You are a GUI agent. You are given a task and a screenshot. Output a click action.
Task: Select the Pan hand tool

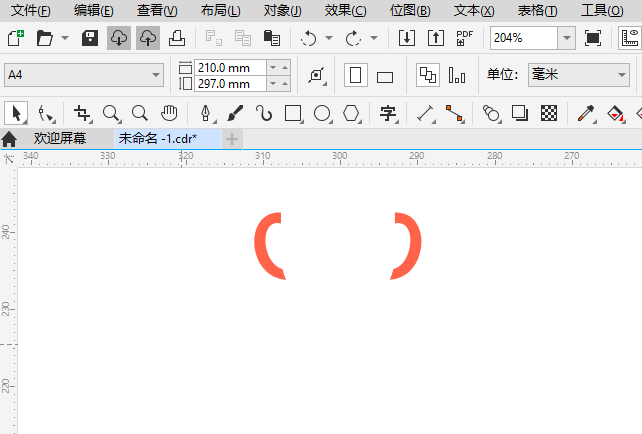pyautogui.click(x=169, y=113)
